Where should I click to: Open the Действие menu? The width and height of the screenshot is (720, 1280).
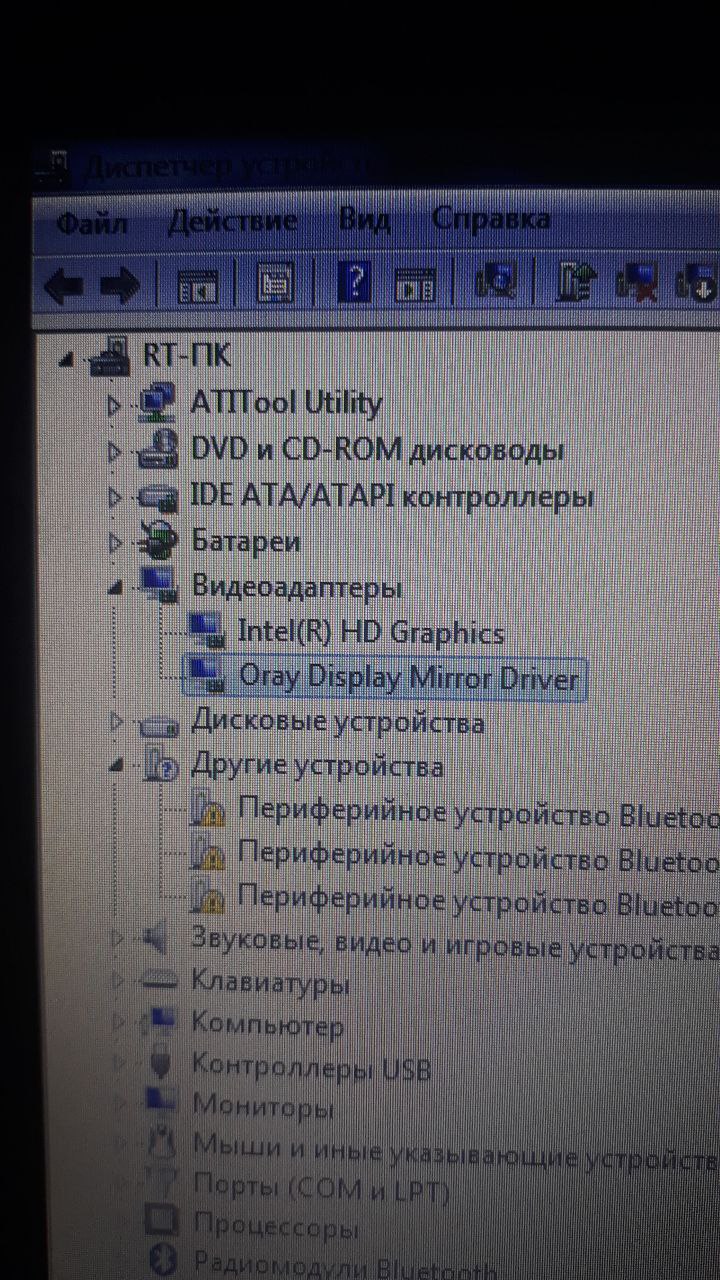[233, 220]
